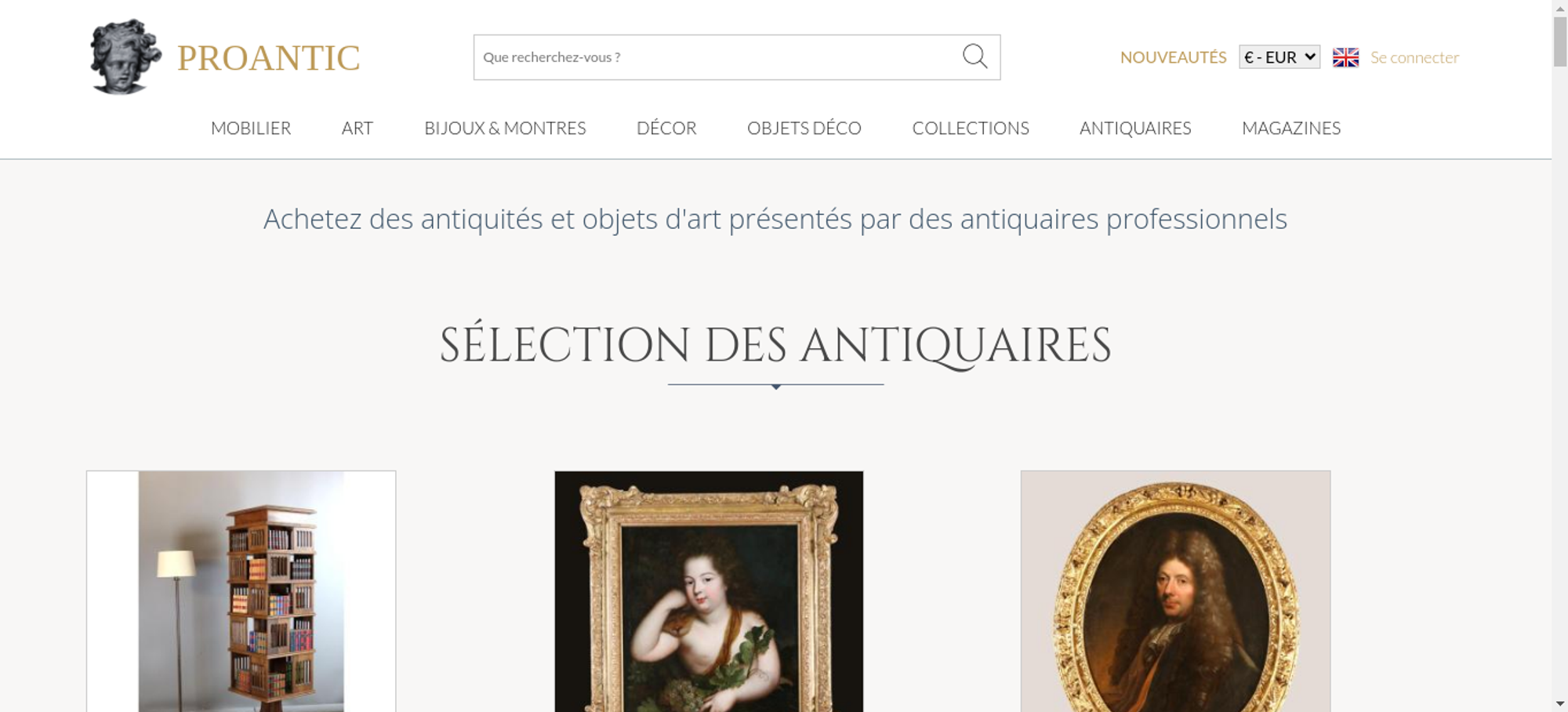Open the COLLECTIONS menu
The width and height of the screenshot is (1568, 712).
click(971, 128)
